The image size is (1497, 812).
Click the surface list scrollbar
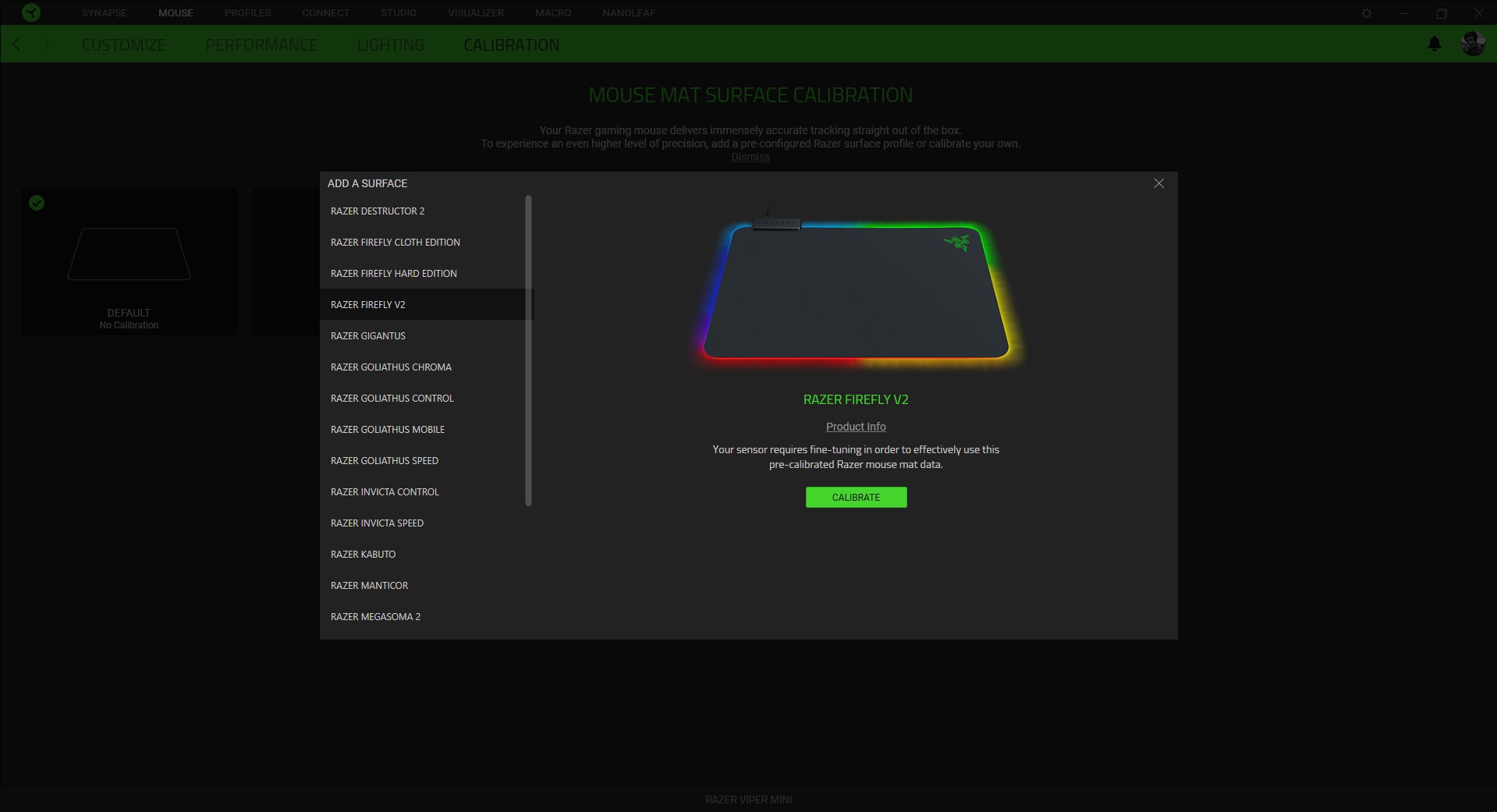pos(529,351)
